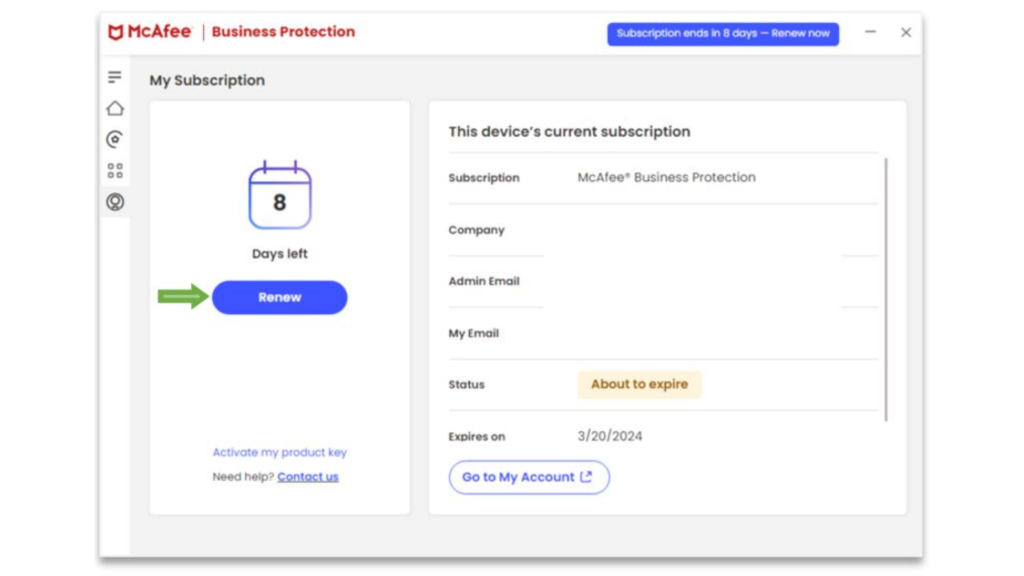The image size is (1024, 576).
Task: Close the McAfee window with X
Action: coord(906,32)
